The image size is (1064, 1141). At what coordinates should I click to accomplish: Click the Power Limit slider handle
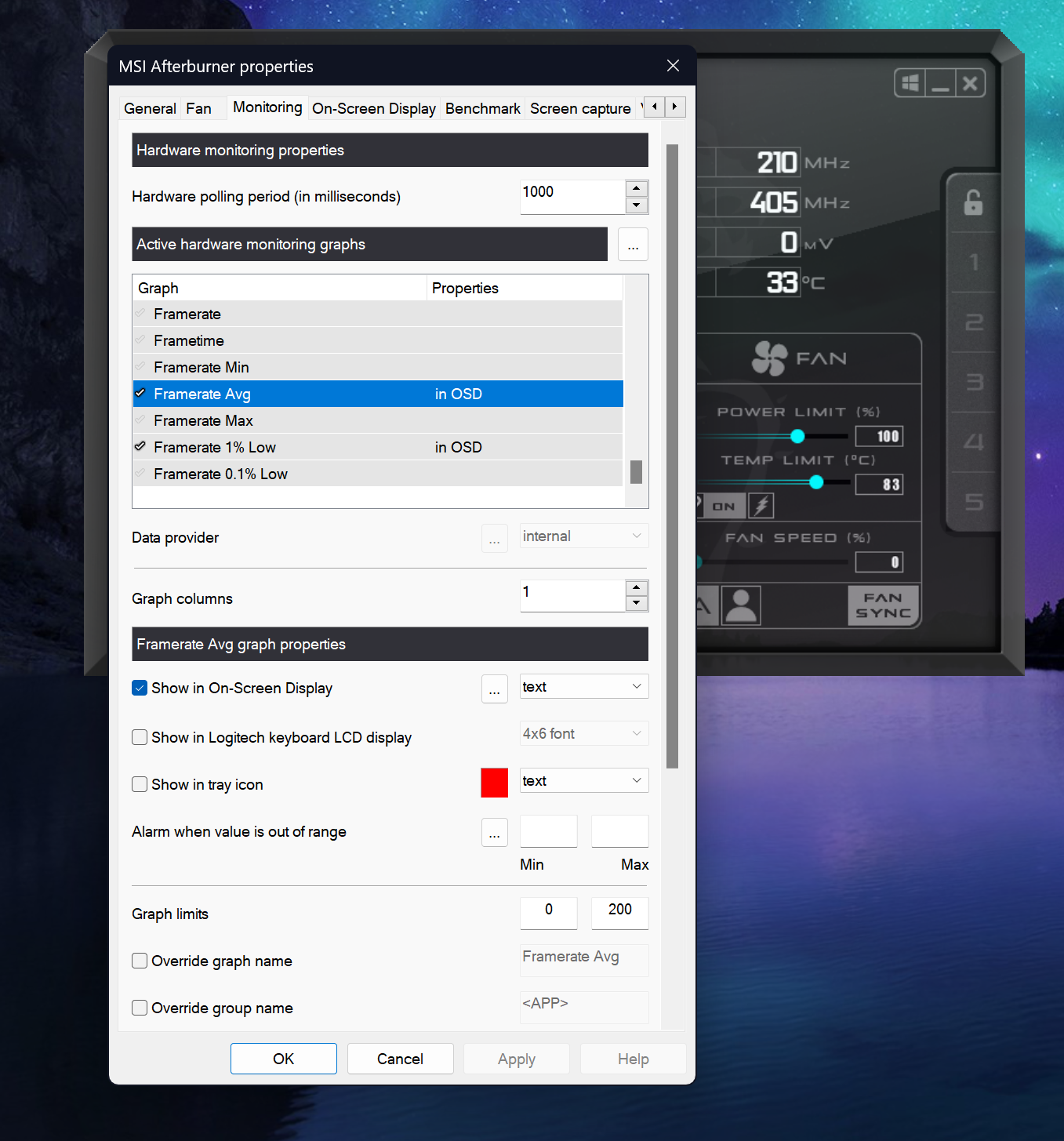(797, 436)
